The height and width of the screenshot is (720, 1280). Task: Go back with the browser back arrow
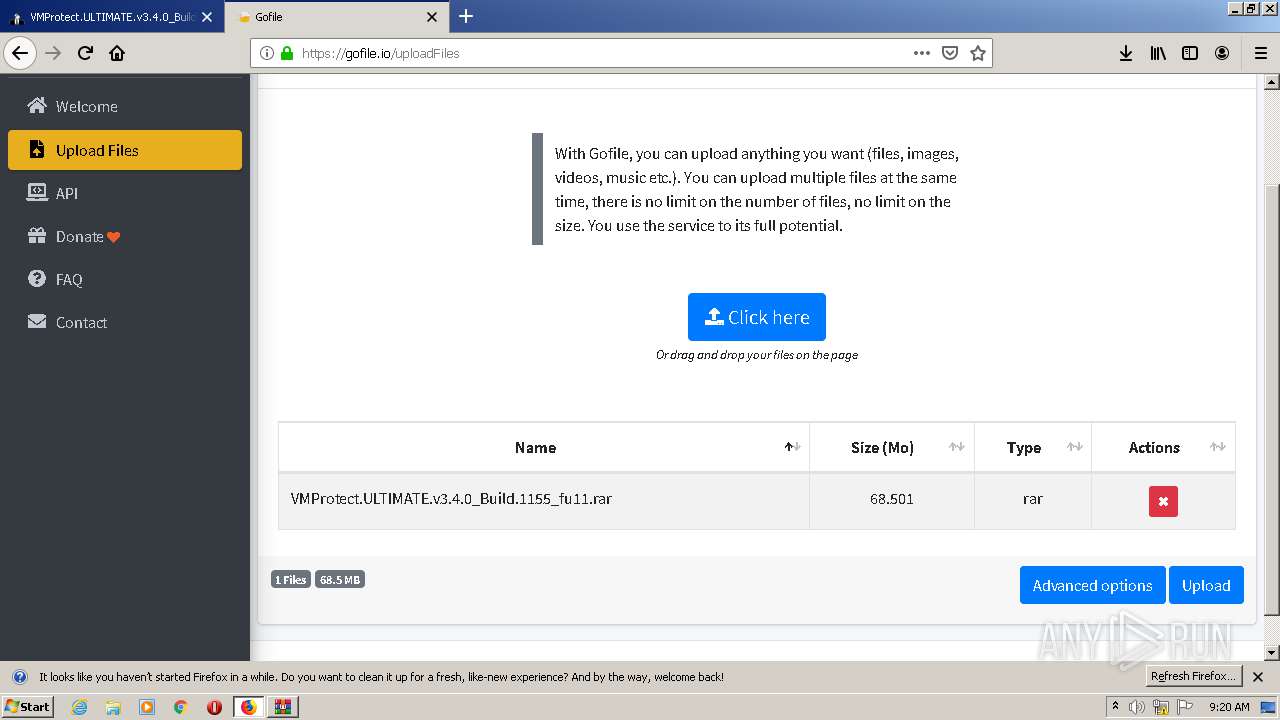[x=20, y=53]
